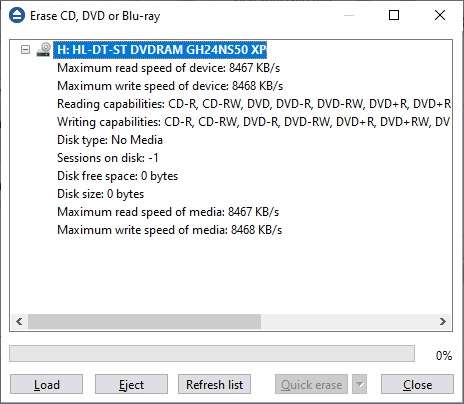464x404 pixels.
Task: Click the blue eject app icon in title bar
Action: [17, 15]
